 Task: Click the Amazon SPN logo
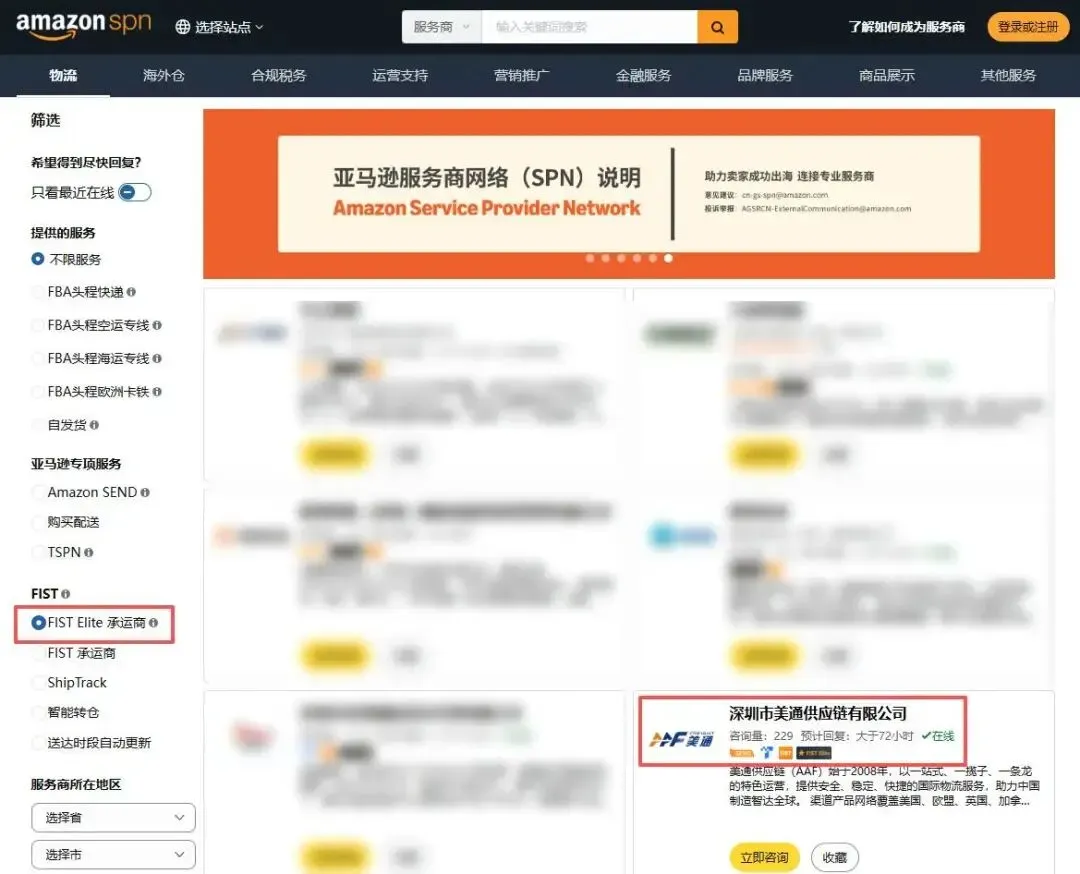tap(83, 25)
